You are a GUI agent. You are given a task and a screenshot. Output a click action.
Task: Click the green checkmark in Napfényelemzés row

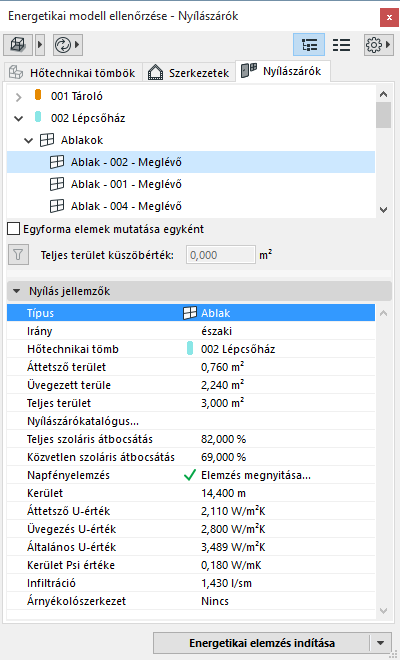(190, 475)
